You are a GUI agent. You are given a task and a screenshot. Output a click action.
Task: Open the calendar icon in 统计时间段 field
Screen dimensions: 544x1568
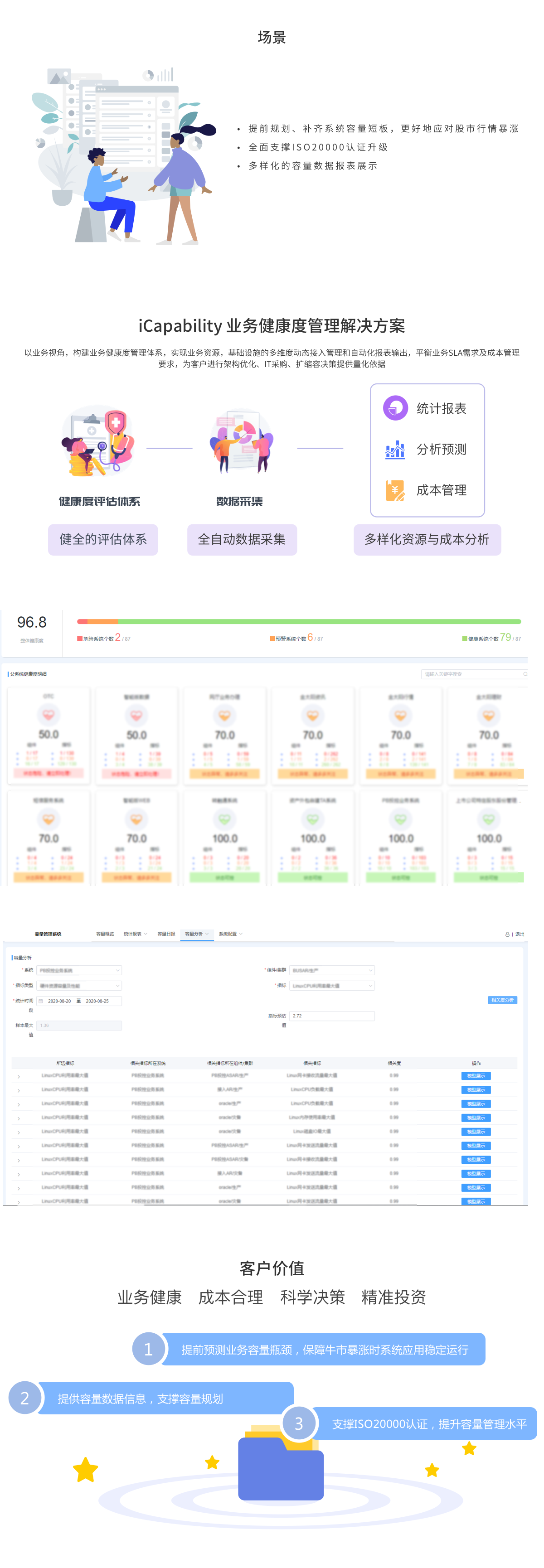41,1001
